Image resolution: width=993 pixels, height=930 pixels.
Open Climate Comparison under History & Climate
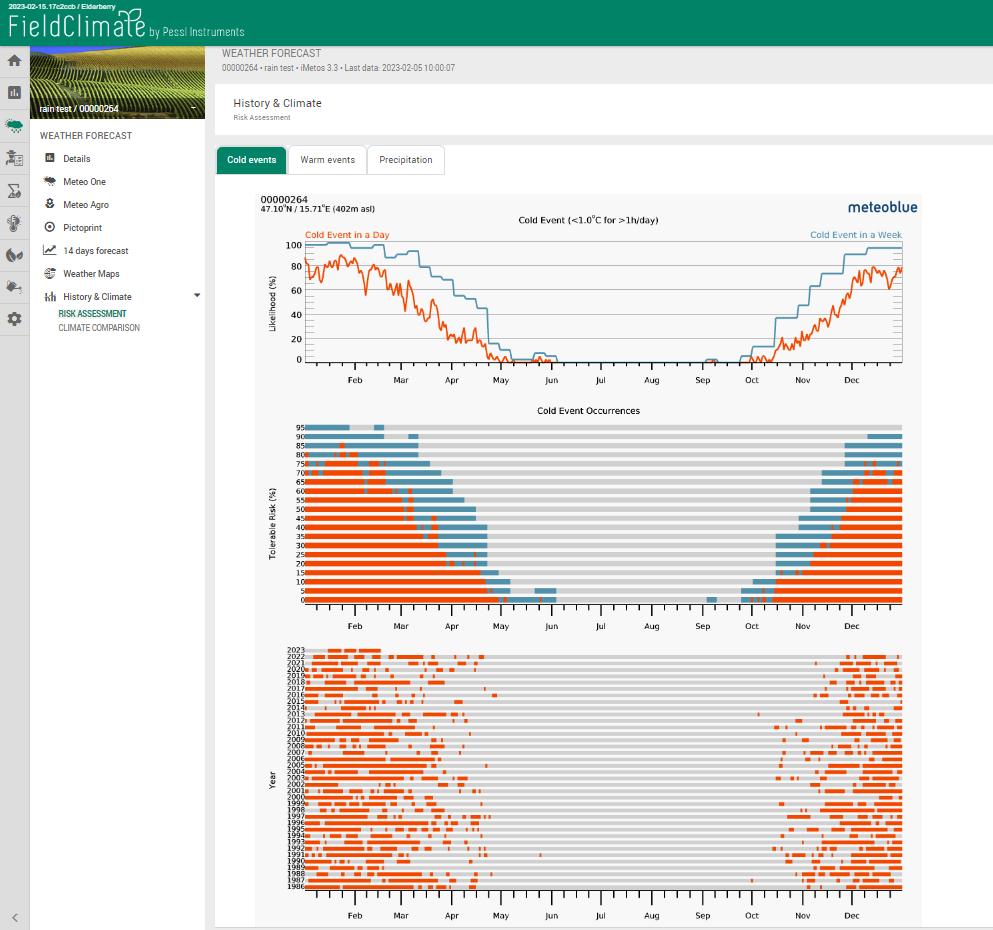[98, 327]
